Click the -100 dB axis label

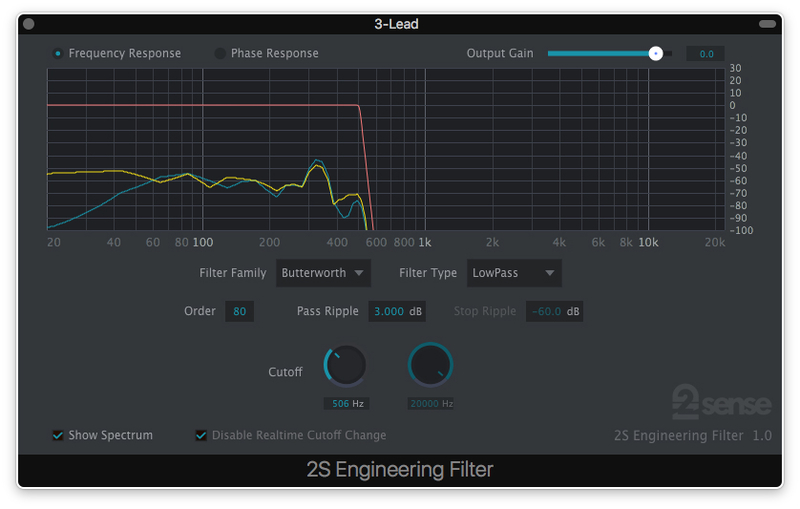741,231
